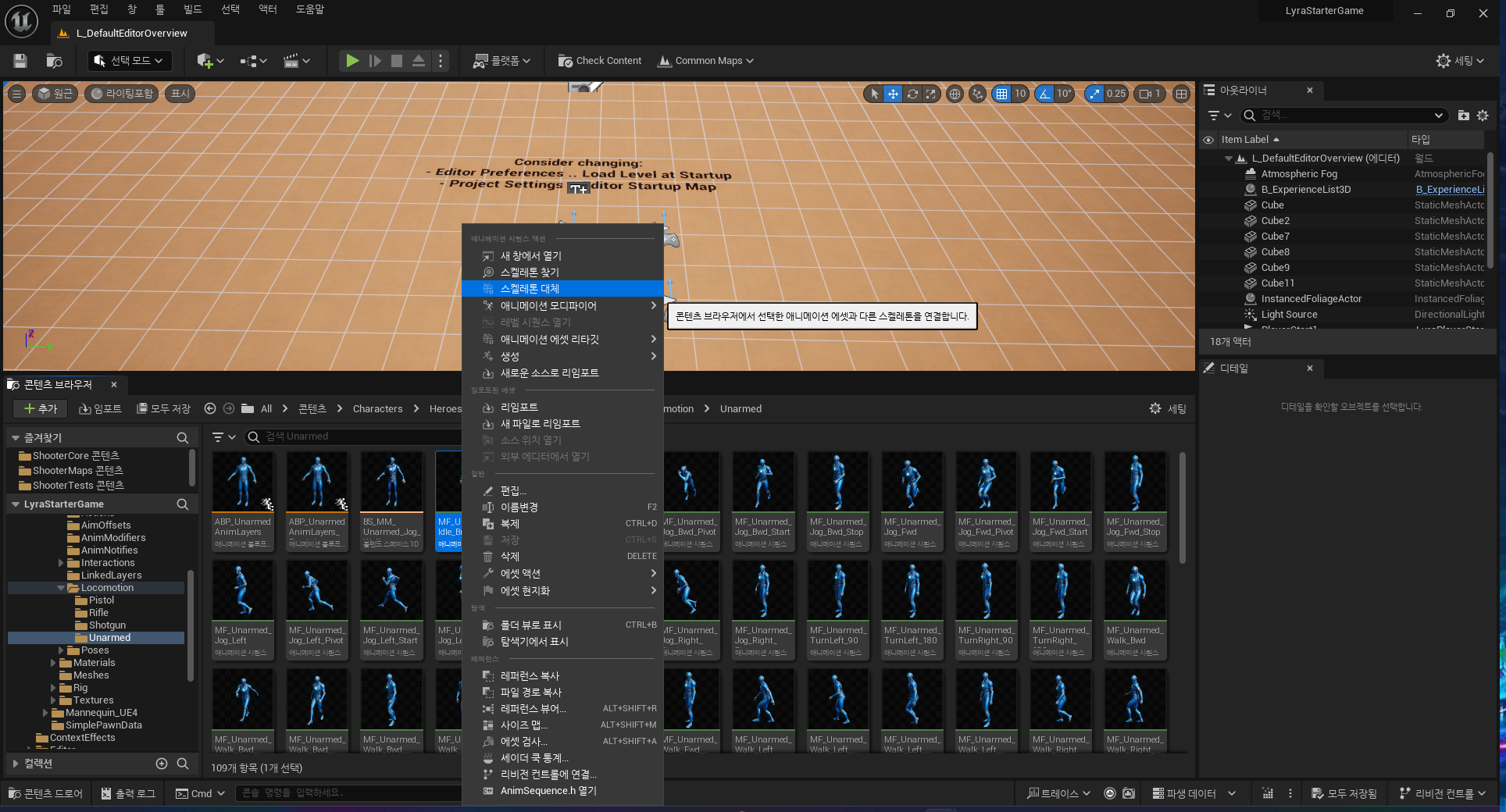Image resolution: width=1506 pixels, height=812 pixels.
Task: Open the 플랫폼 dropdown
Action: tap(501, 61)
